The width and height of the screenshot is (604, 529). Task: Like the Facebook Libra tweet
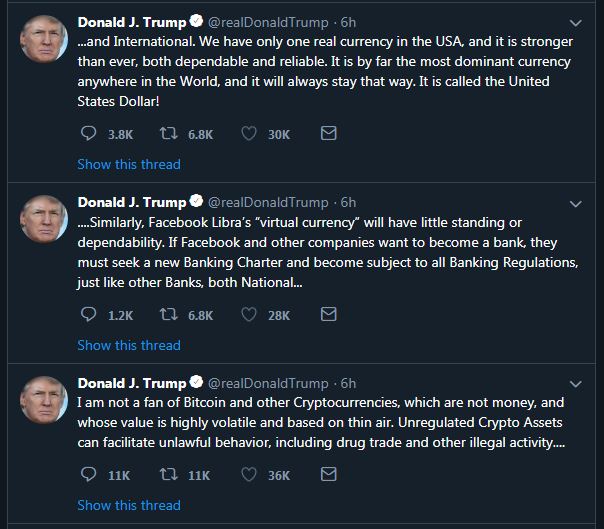coord(251,314)
